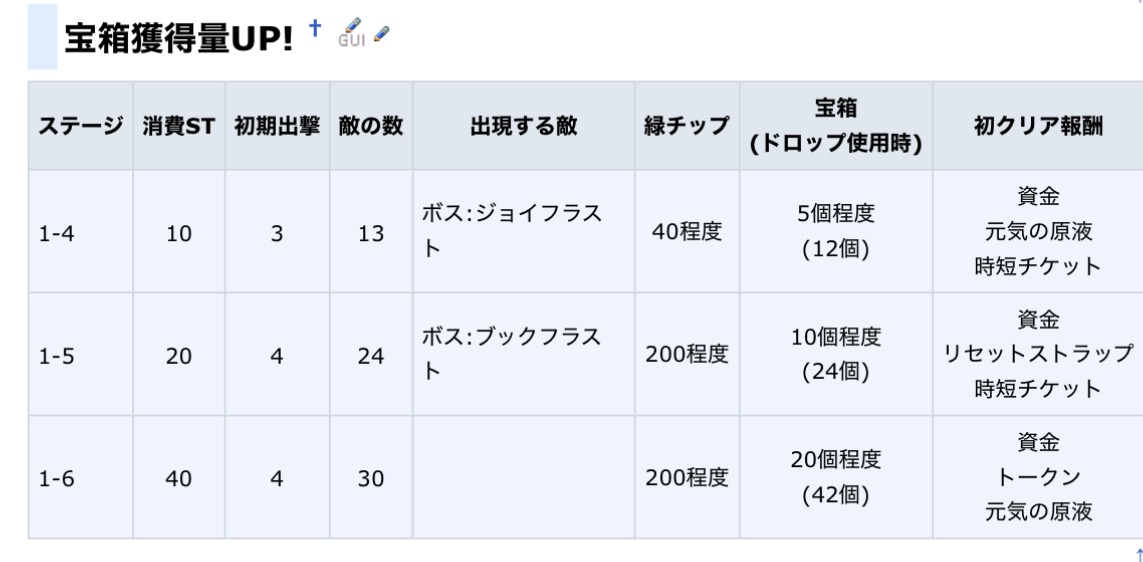
Task: Select the 初クリア報酬 column header
Action: tap(1037, 126)
